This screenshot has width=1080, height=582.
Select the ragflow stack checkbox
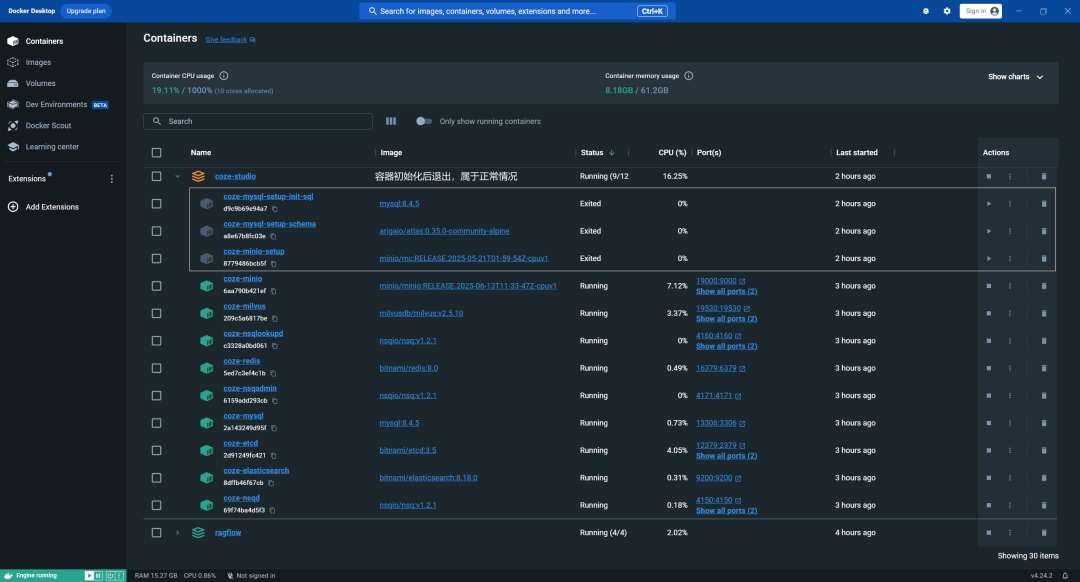(156, 532)
